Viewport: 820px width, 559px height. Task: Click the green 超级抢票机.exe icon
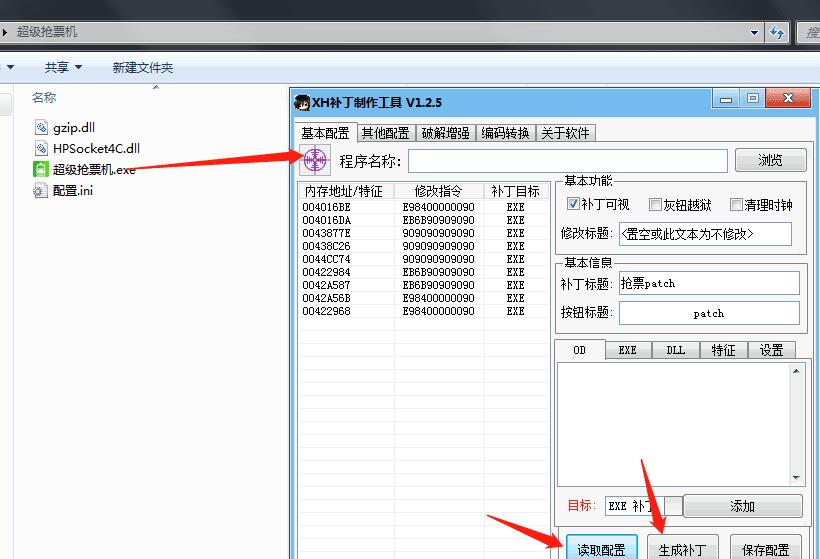click(x=41, y=169)
